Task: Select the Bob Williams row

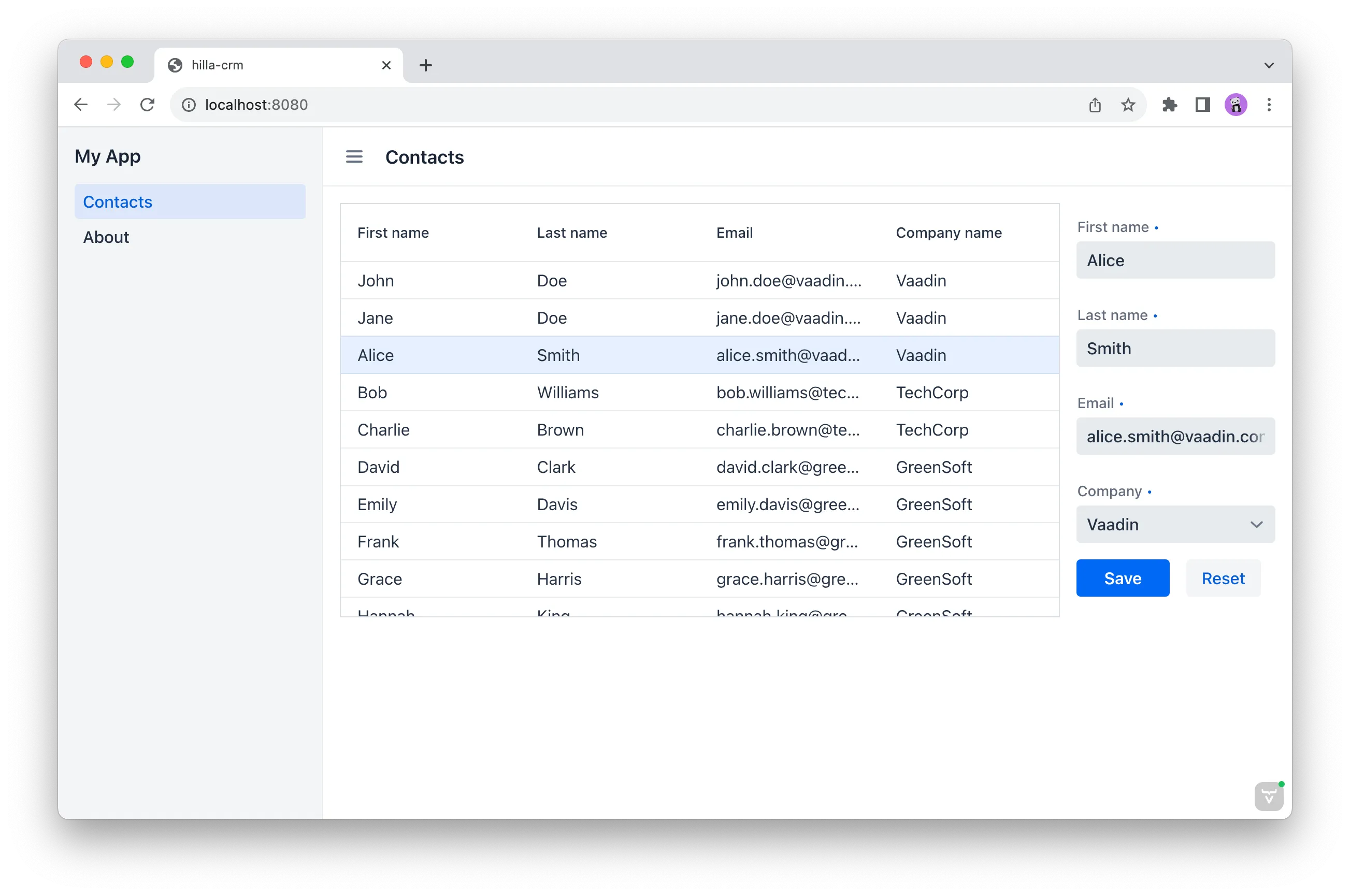Action: pyautogui.click(x=629, y=393)
